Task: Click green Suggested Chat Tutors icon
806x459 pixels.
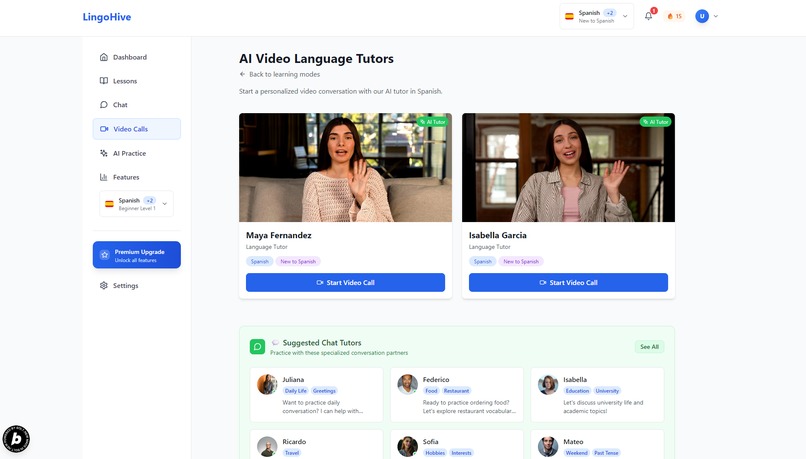Action: pos(258,347)
